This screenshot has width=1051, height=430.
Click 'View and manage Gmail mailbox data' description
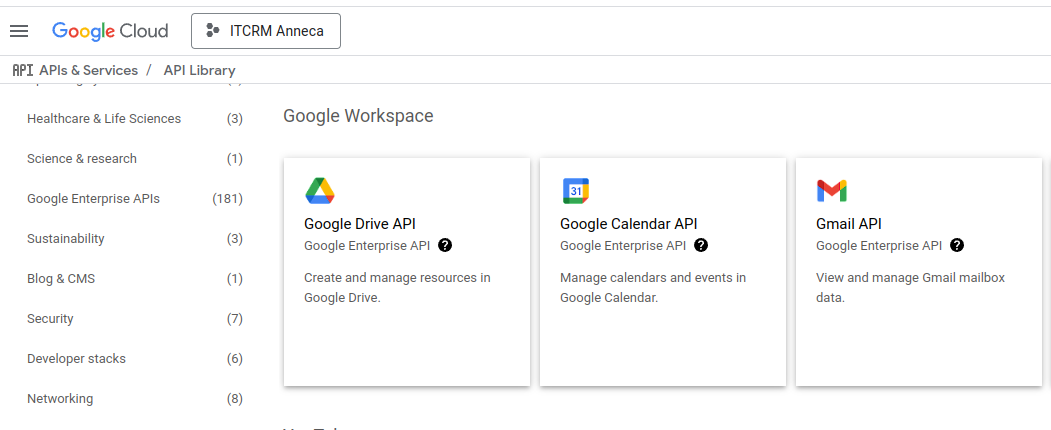point(910,287)
